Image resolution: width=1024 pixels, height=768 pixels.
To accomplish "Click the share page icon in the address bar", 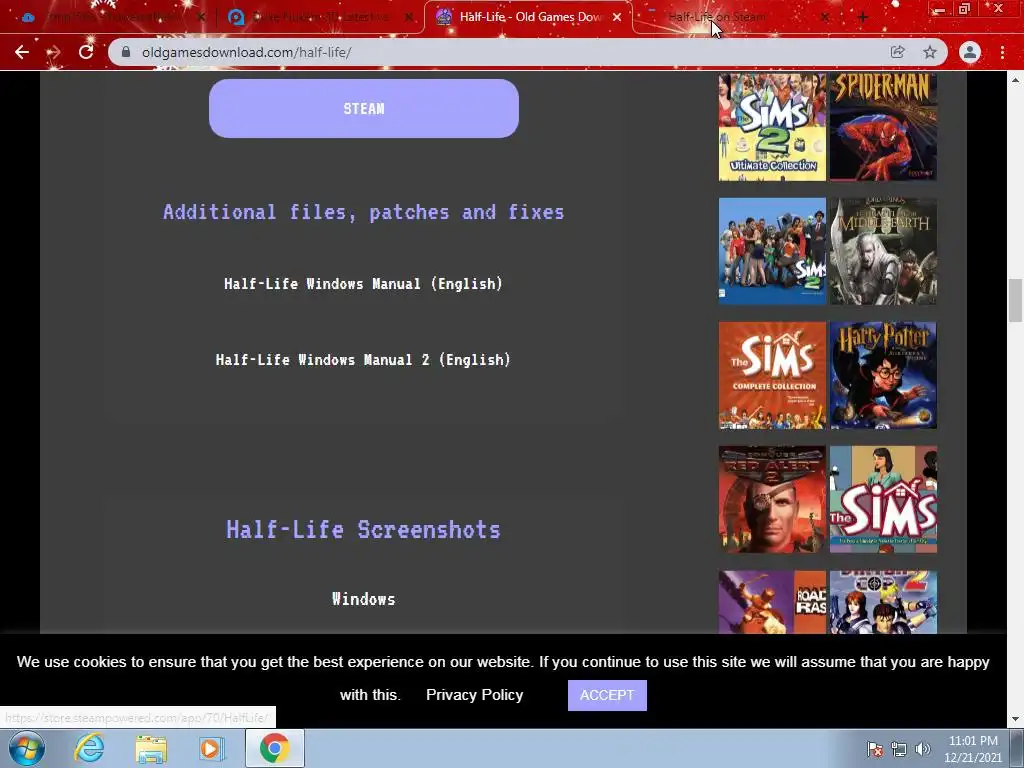I will click(x=898, y=52).
